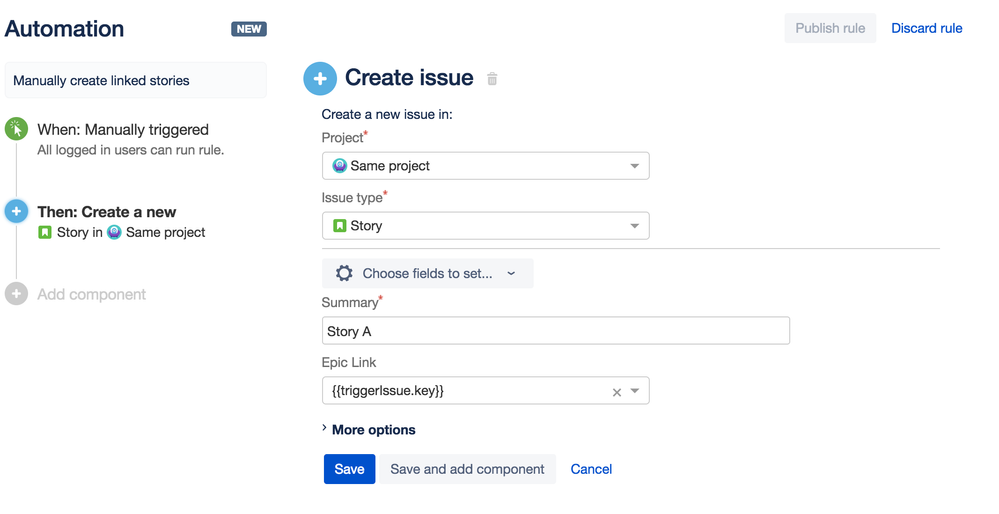Open the Choose fields to set menu

pos(428,273)
